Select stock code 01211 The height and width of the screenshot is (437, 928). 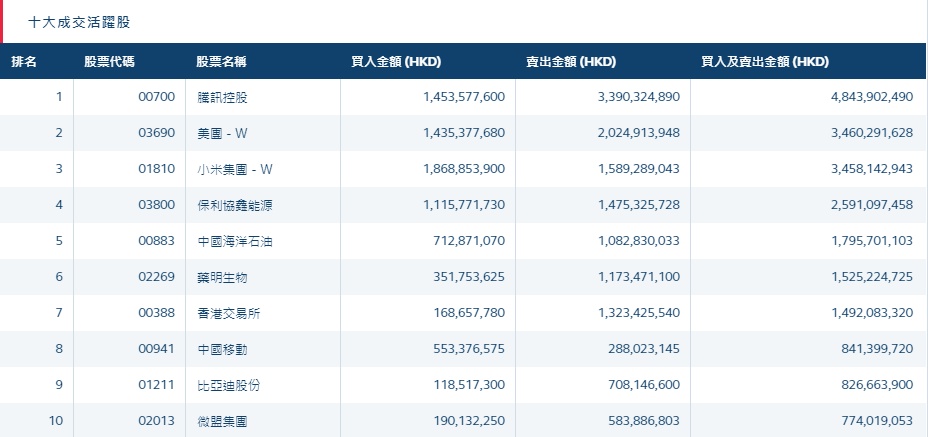click(x=157, y=385)
